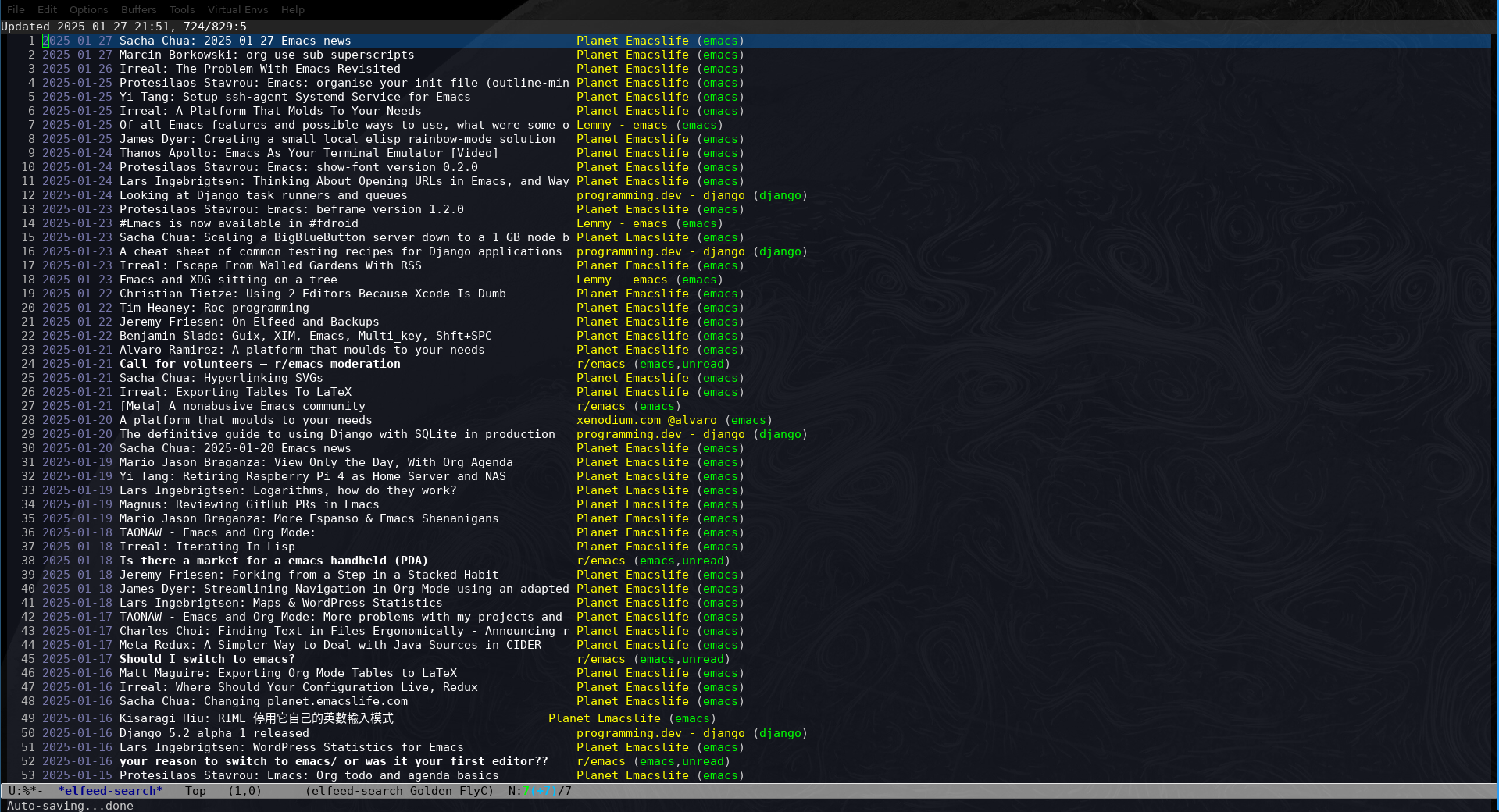Click the 'xenodium.com @alvaro' feed name
The height and width of the screenshot is (812, 1499).
(x=646, y=420)
